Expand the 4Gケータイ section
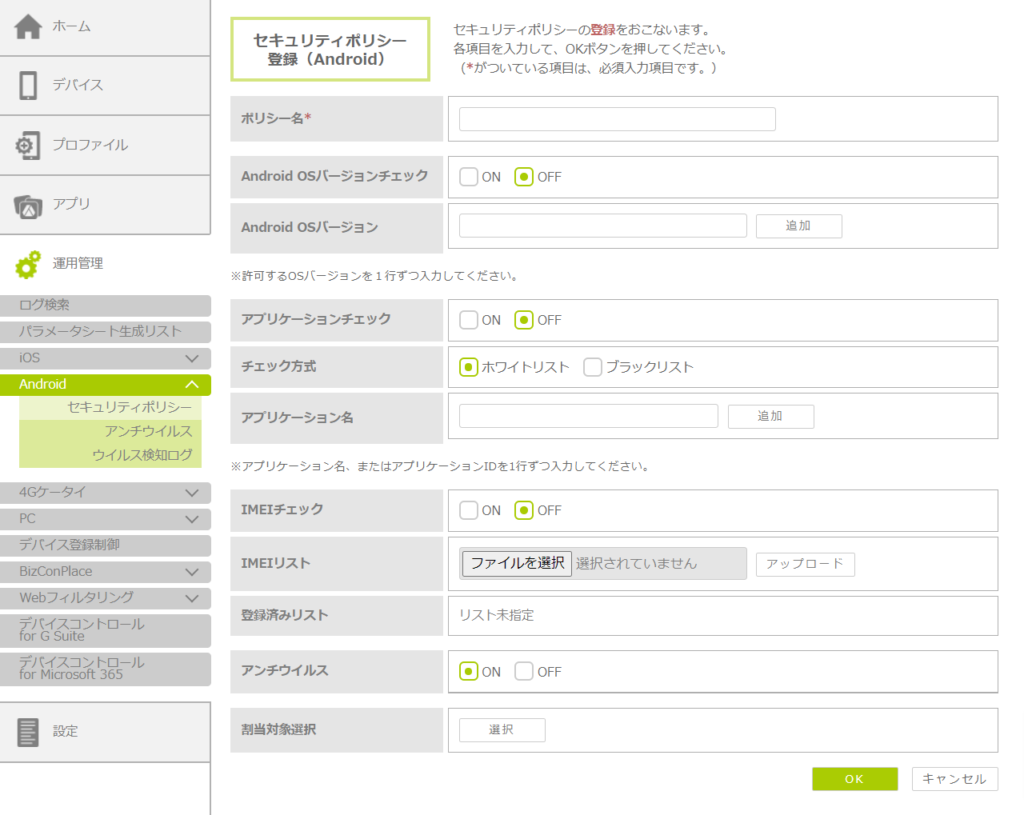This screenshot has height=815, width=1024. pos(192,492)
